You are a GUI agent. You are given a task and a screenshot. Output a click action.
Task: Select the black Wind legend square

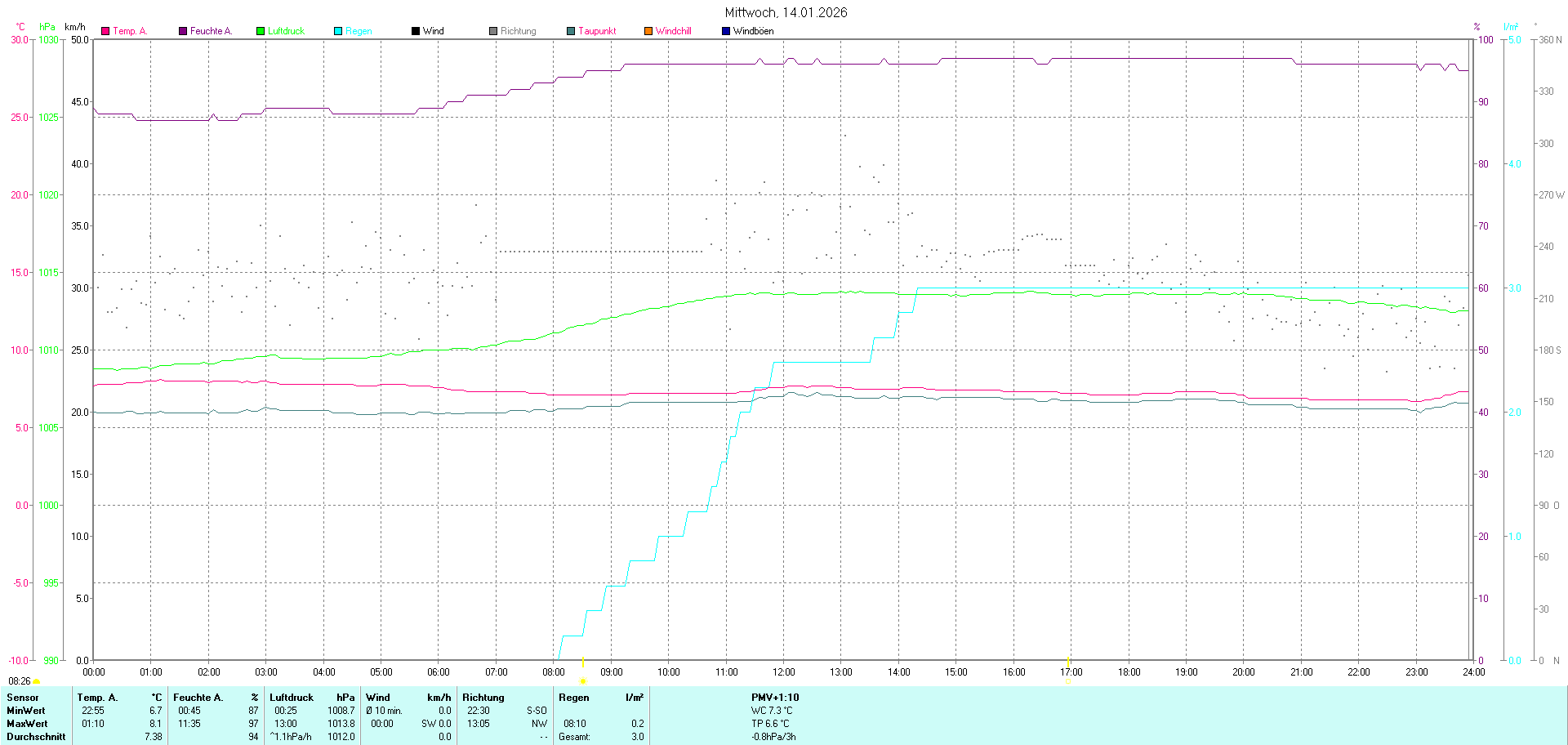[x=416, y=31]
